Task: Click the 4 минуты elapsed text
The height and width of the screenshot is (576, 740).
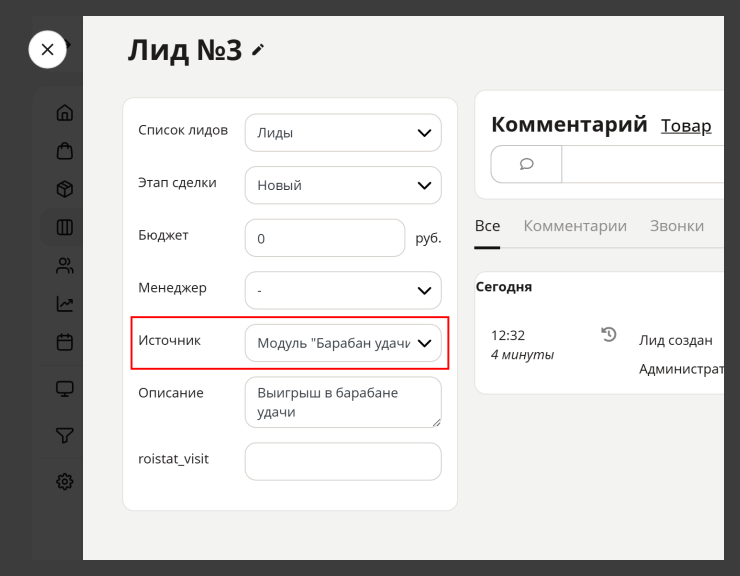Action: (x=522, y=355)
